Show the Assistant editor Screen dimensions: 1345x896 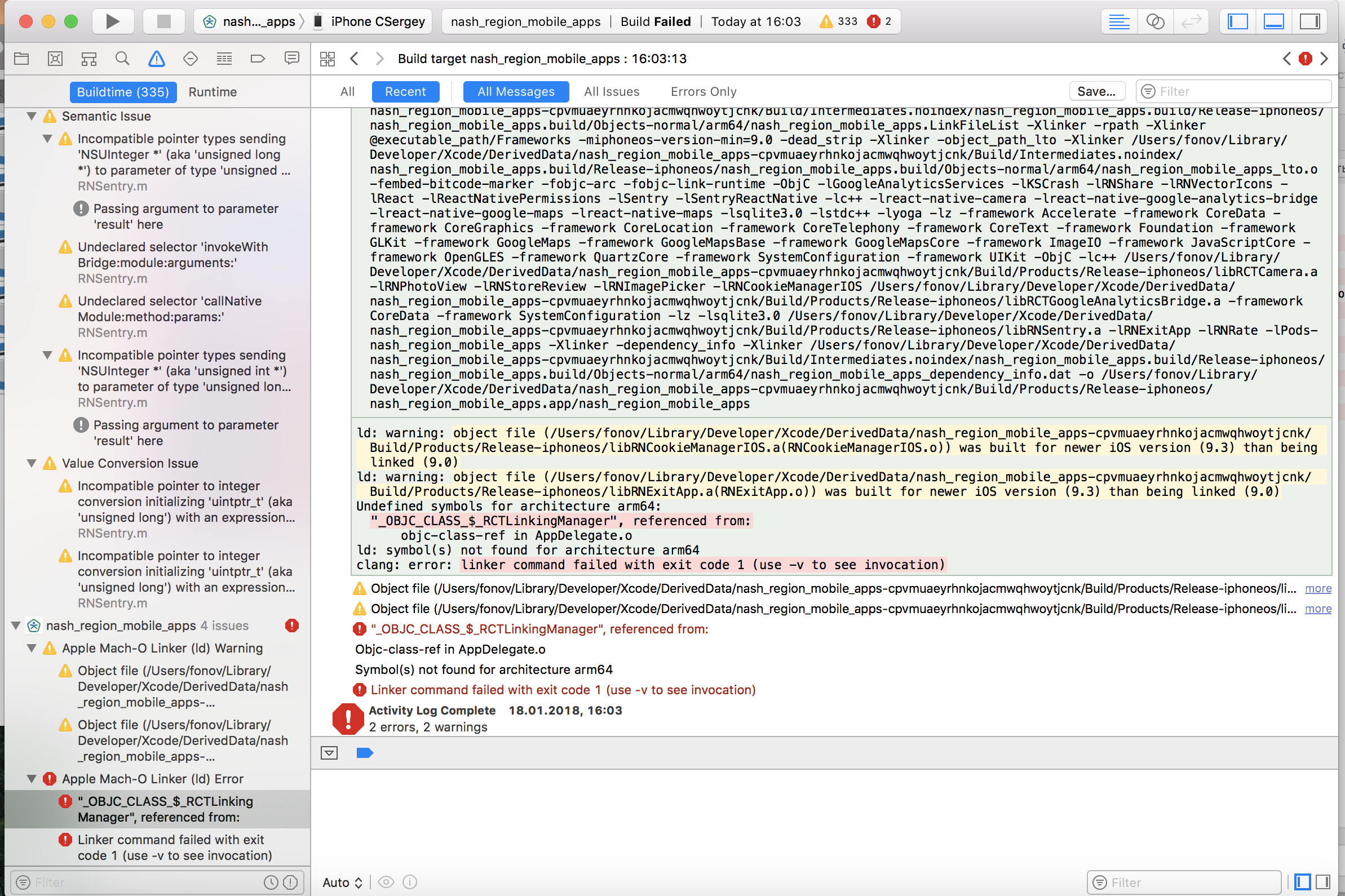1155,22
